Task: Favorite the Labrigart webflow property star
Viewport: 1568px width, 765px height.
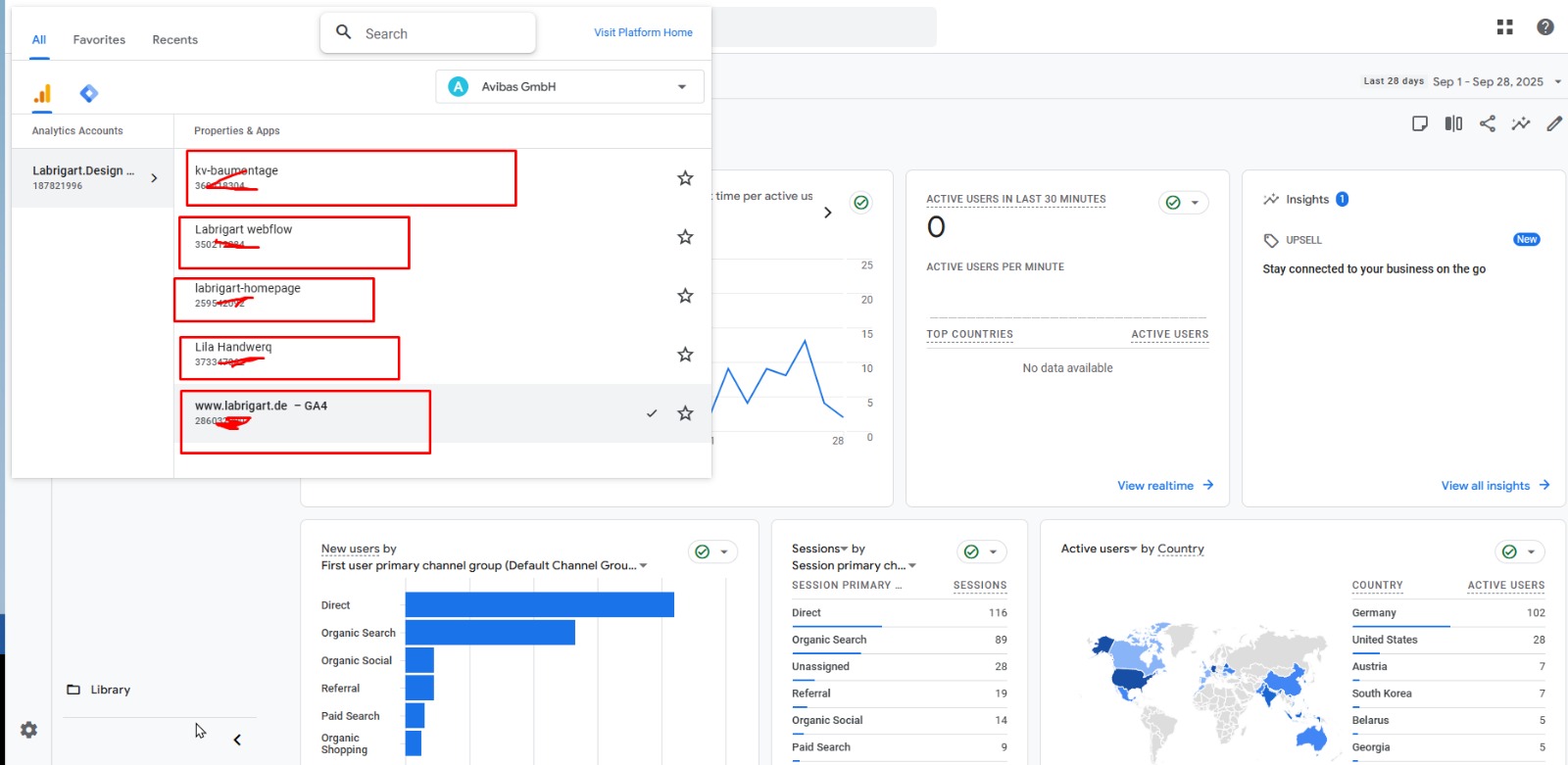Action: (x=685, y=237)
